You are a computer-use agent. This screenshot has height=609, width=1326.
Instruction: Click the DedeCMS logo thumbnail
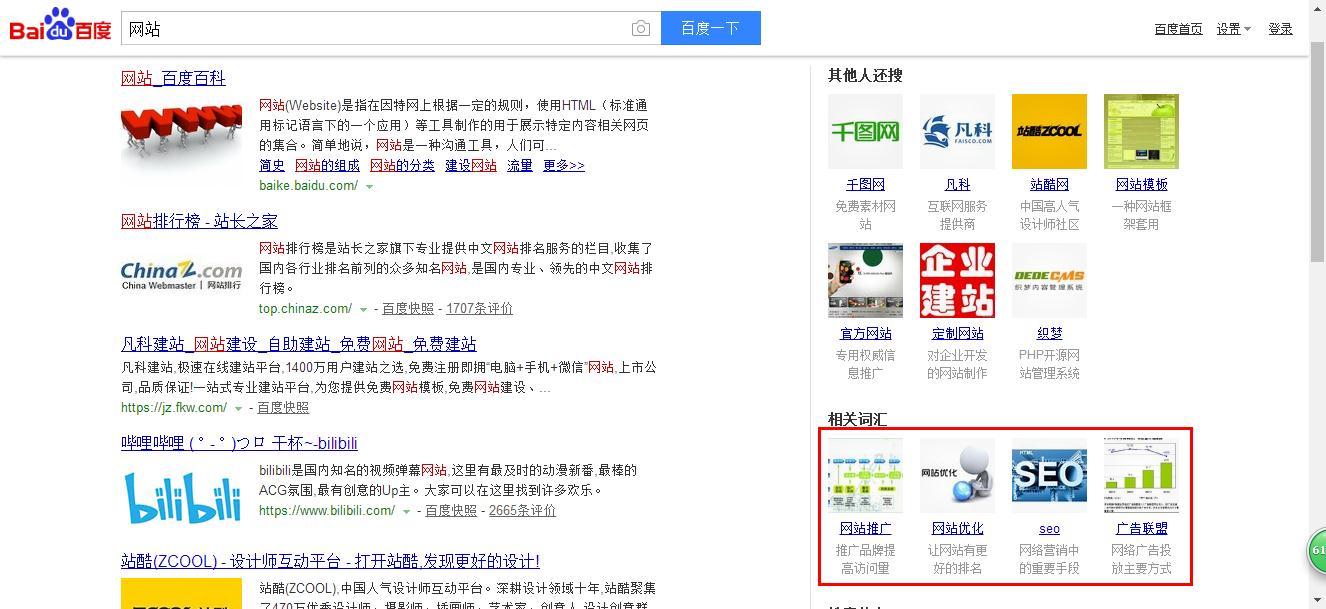pos(1049,281)
